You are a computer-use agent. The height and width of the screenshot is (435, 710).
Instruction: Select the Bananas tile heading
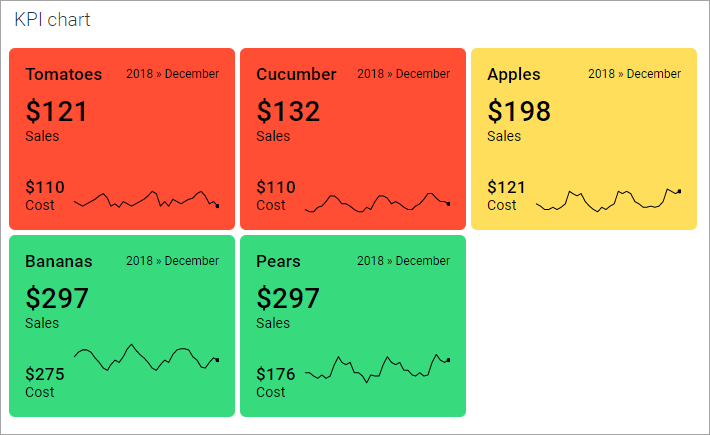click(59, 261)
